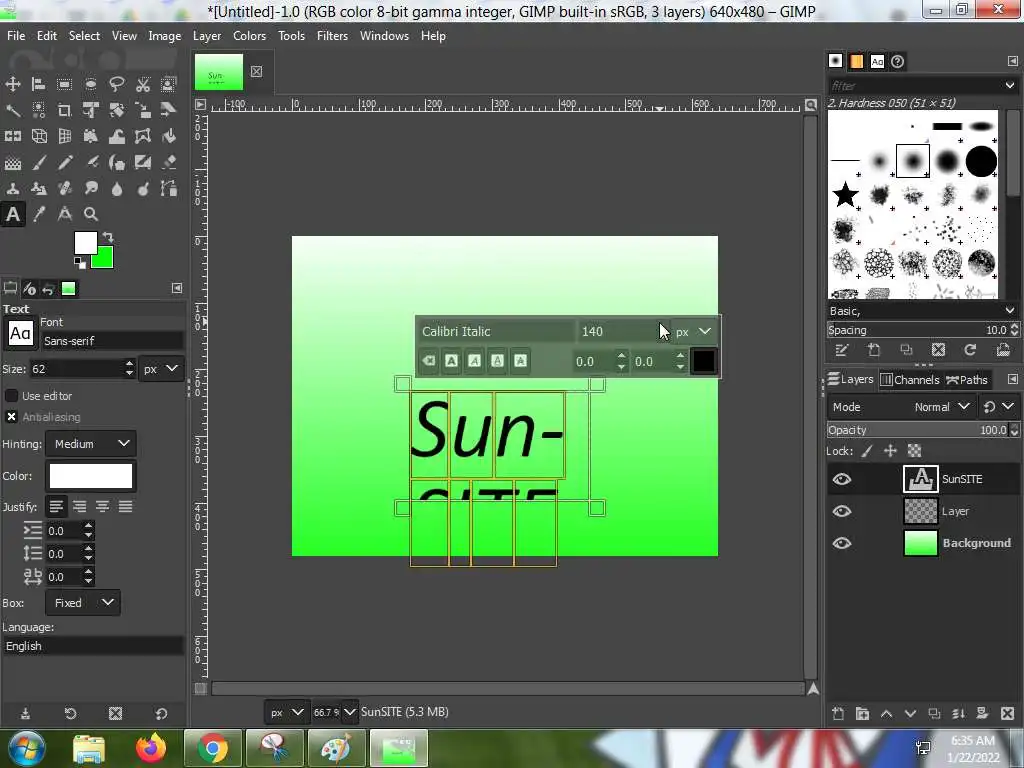Viewport: 1024px width, 768px height.
Task: Select the Flip tool
Action: (x=12, y=136)
